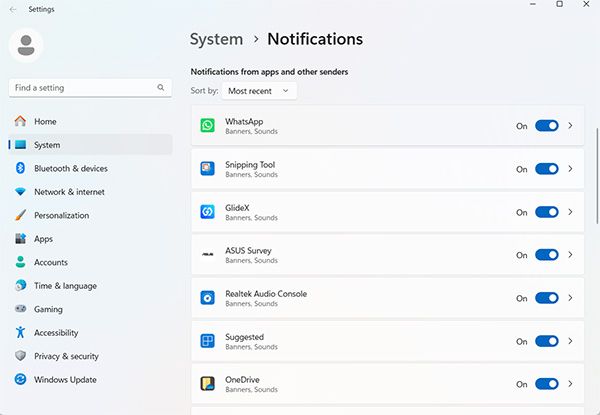Click the Accessibility figure icon

tap(20, 332)
